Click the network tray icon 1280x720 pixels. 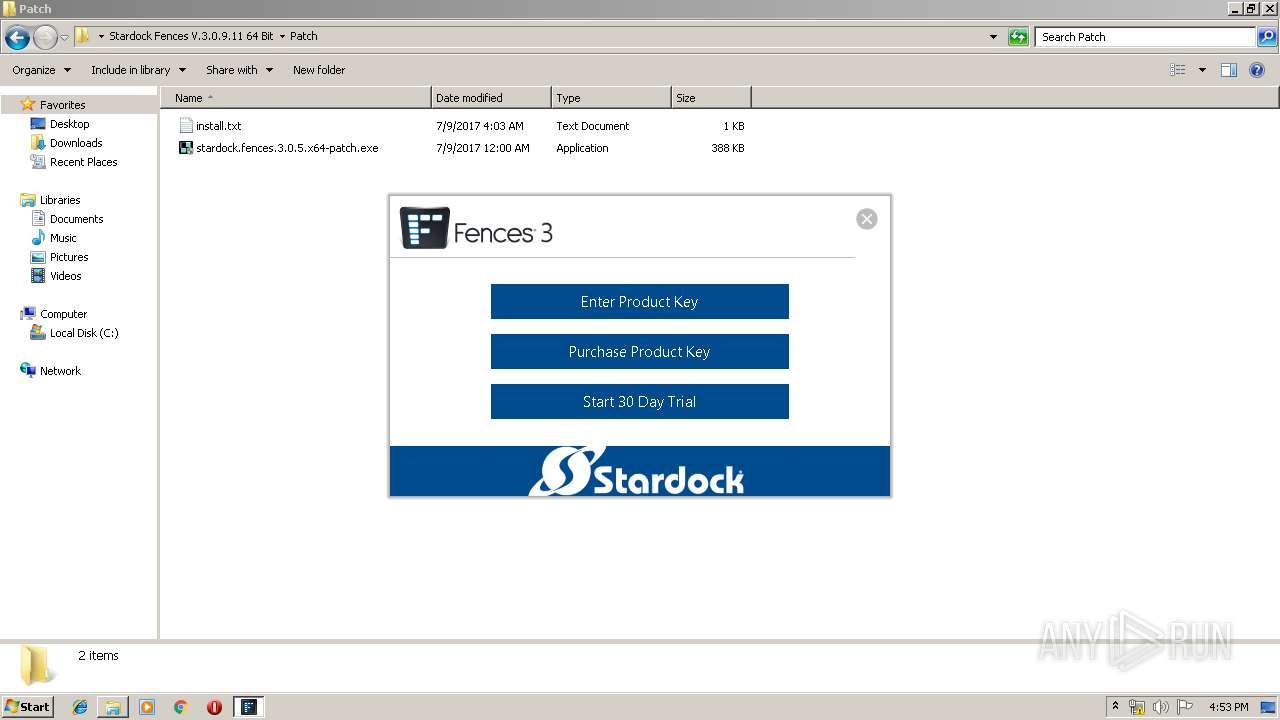coord(1137,707)
